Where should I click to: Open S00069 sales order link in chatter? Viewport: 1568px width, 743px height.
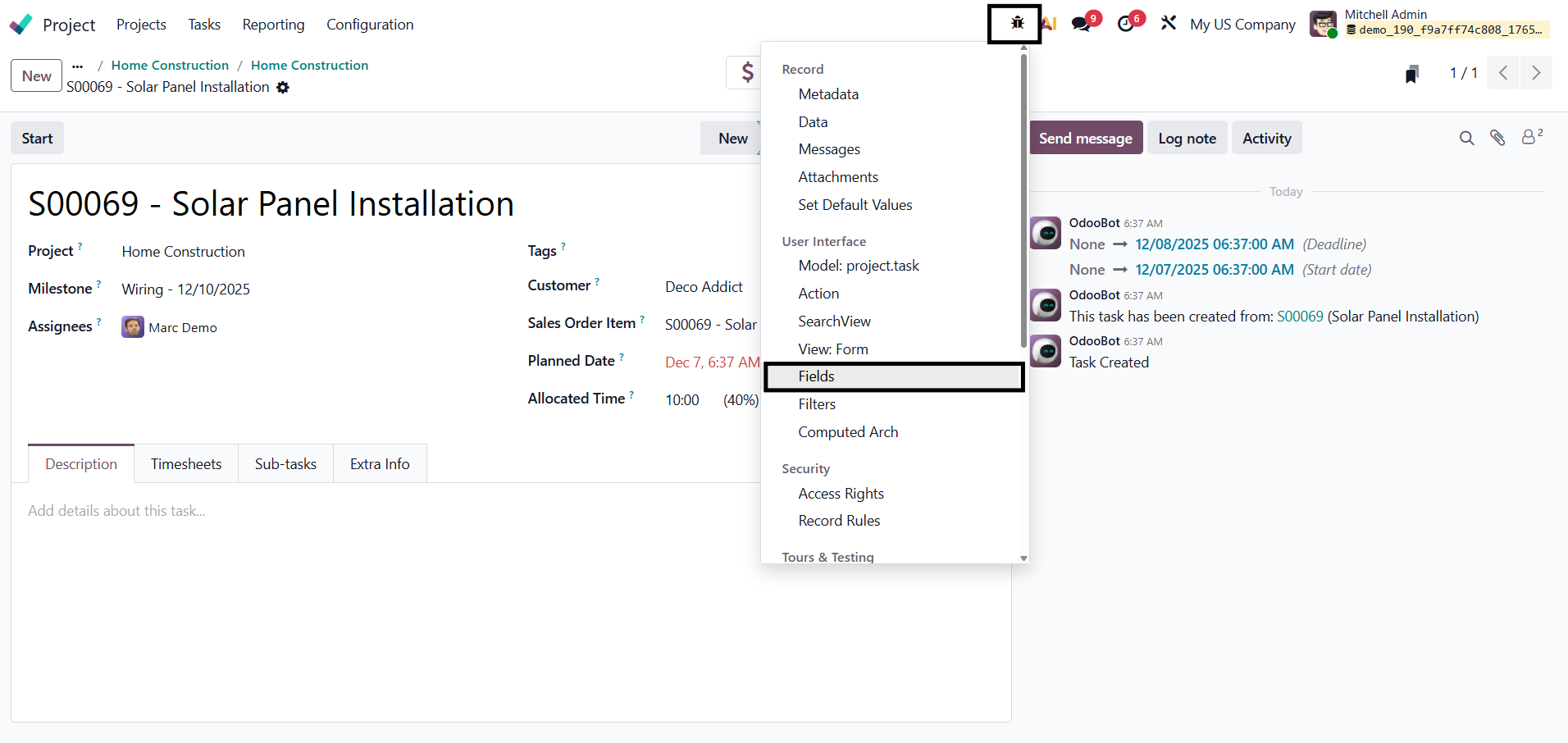[1300, 317]
